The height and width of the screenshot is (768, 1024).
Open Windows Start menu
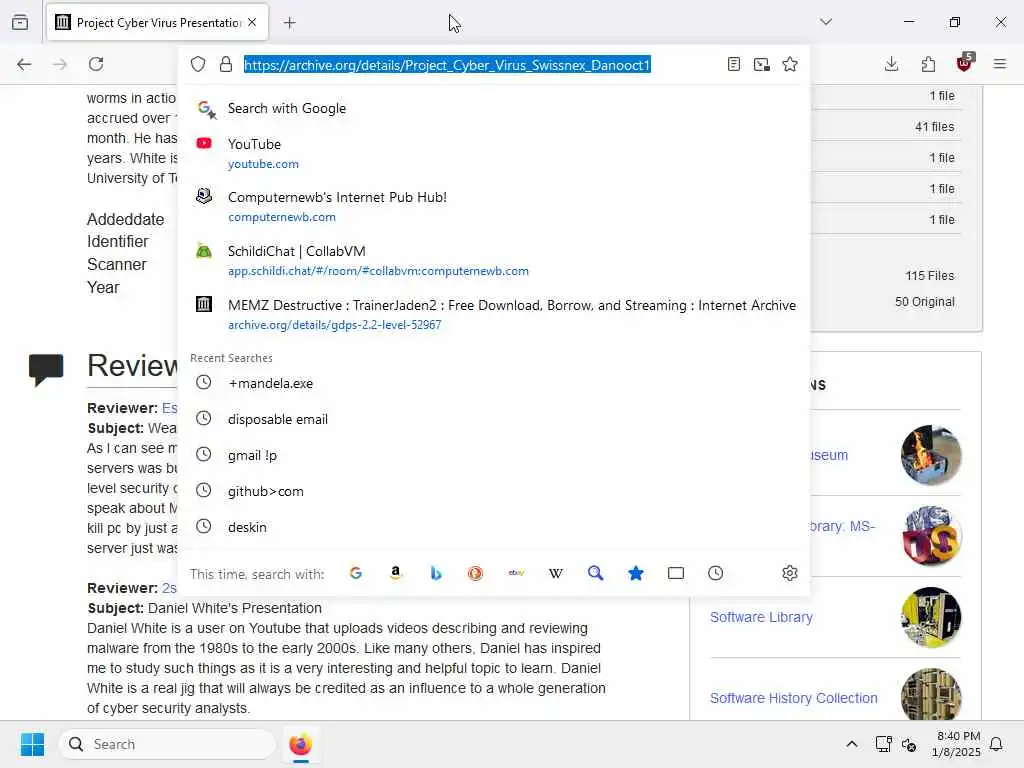[x=32, y=744]
